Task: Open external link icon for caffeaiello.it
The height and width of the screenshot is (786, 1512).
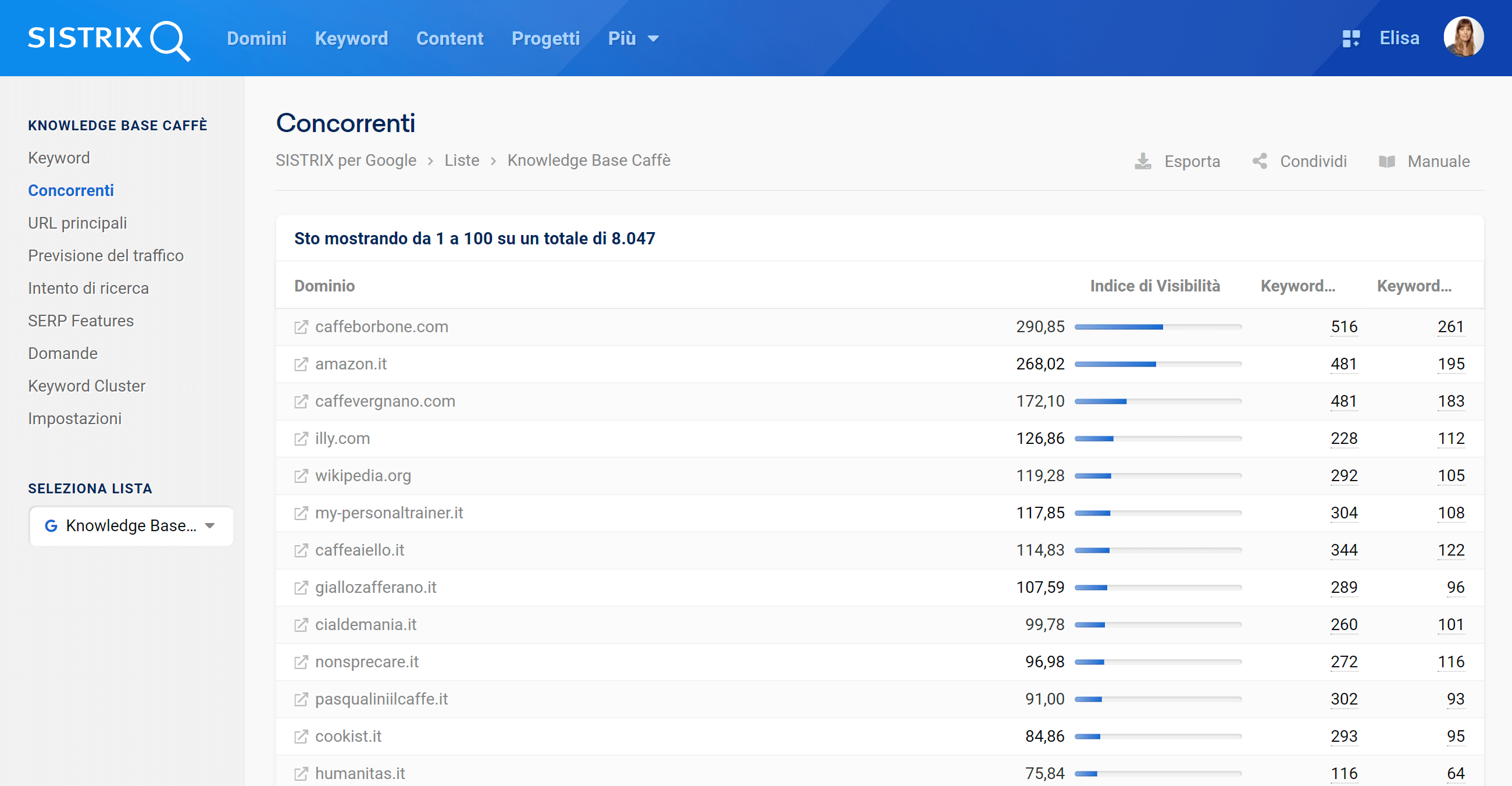Action: click(301, 550)
